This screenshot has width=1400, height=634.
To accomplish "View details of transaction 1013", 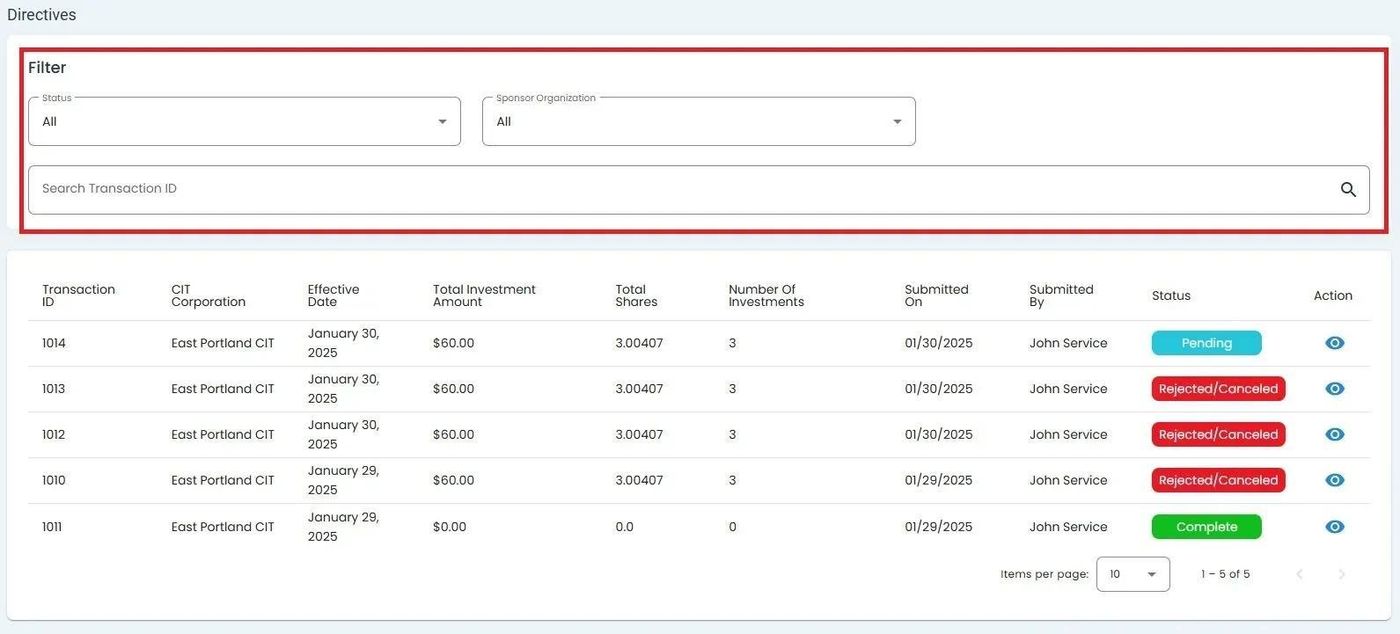I will (x=1334, y=389).
